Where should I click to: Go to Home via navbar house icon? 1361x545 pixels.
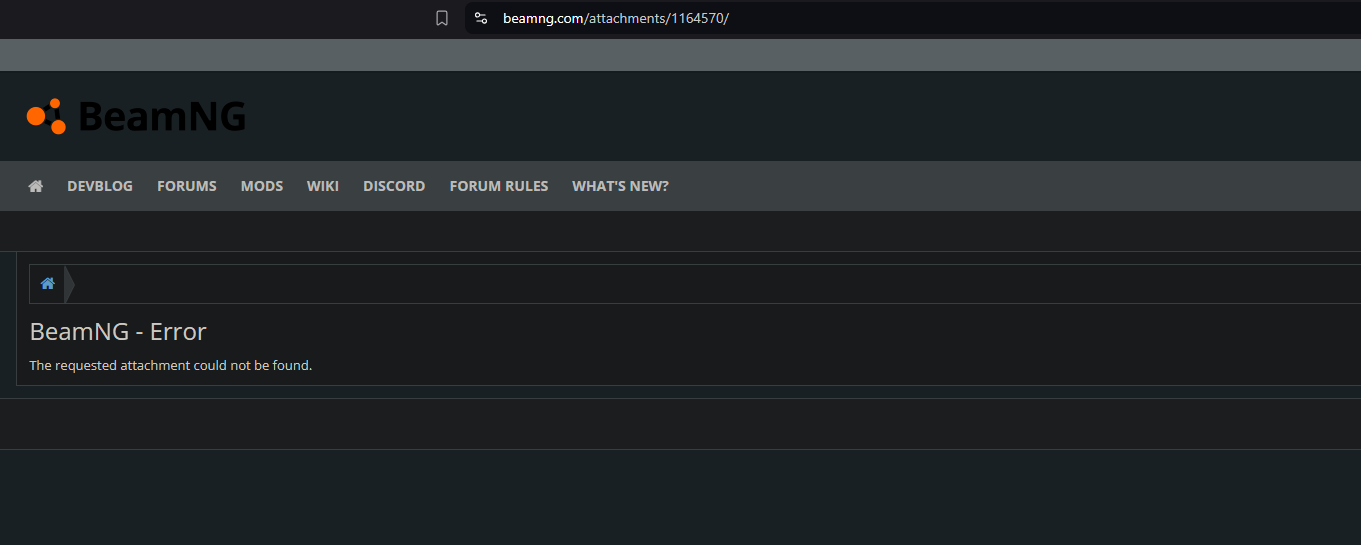pyautogui.click(x=36, y=186)
